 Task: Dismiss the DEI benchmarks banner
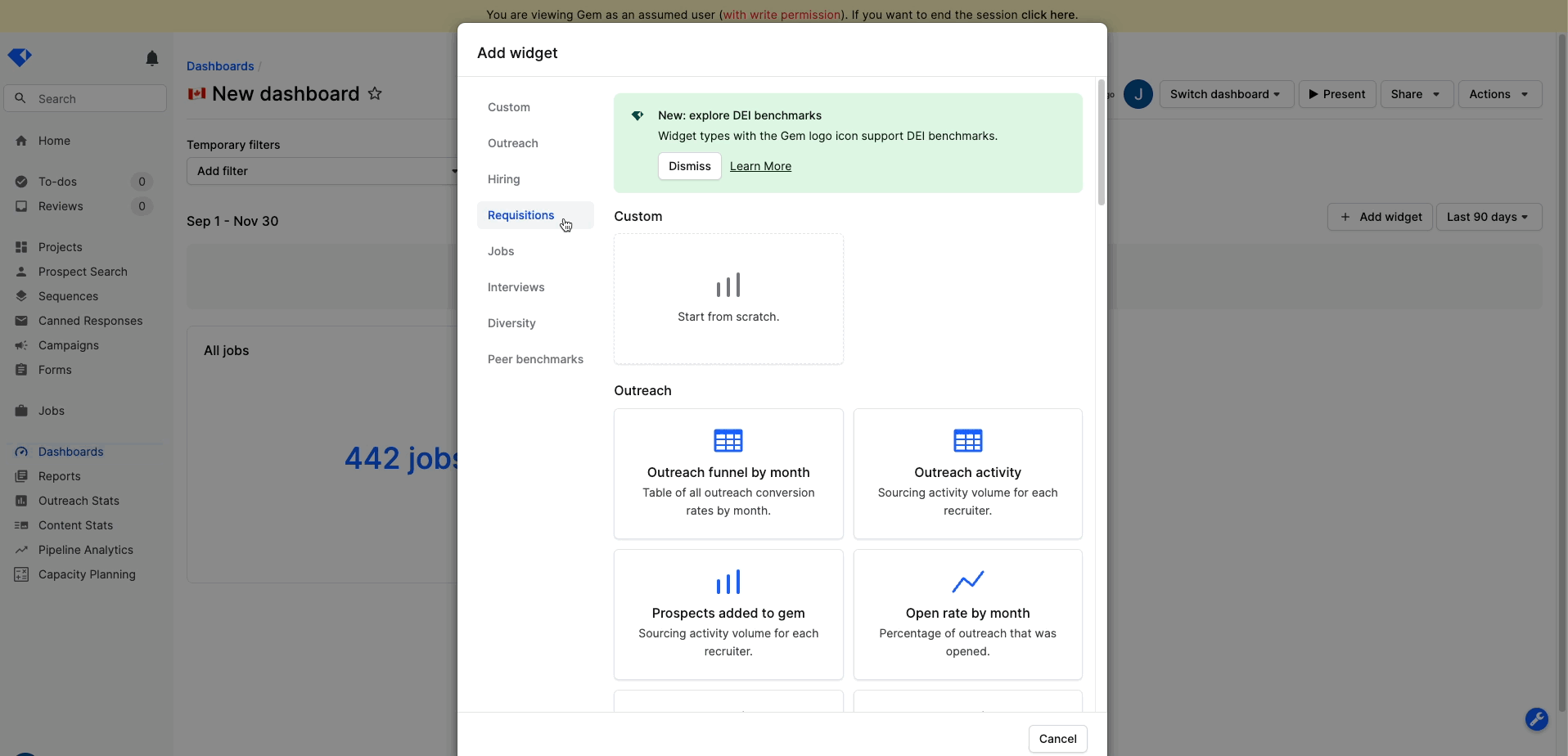pyautogui.click(x=689, y=166)
